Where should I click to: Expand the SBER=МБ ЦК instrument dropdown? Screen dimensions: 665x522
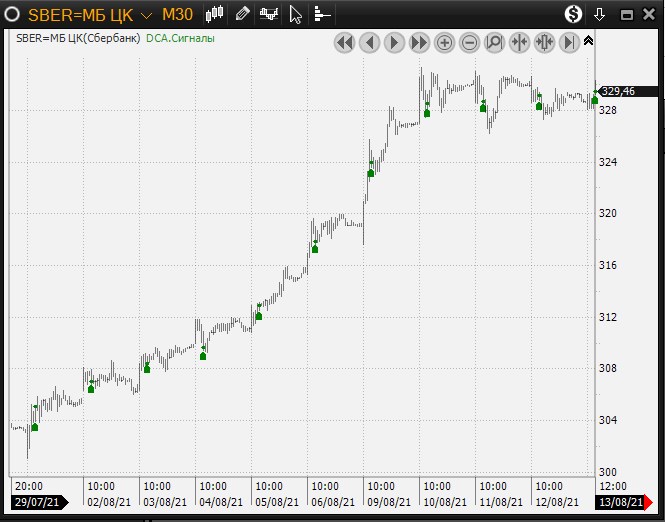coord(146,15)
